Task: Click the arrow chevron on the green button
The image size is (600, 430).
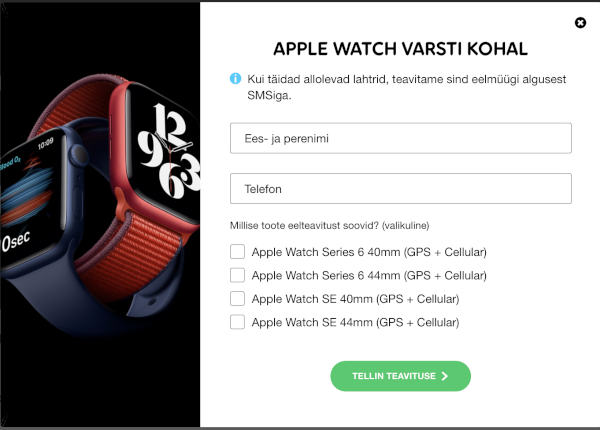Action: click(x=445, y=376)
